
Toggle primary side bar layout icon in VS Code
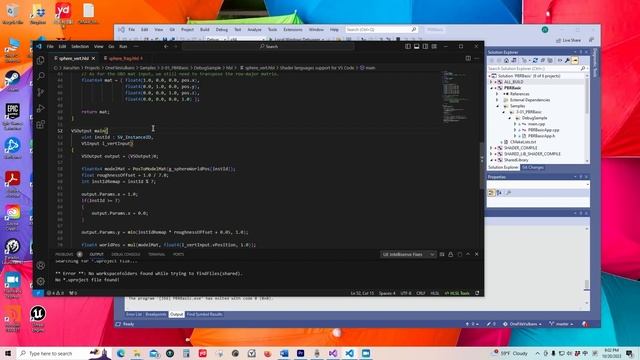click(x=408, y=47)
